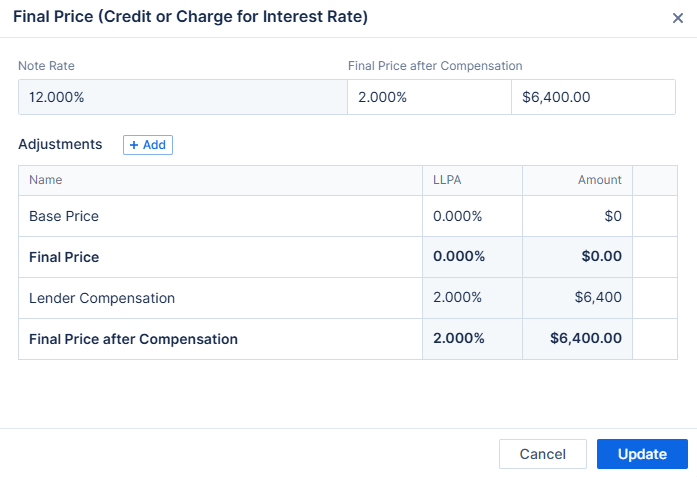Cancel the price changes
This screenshot has width=697, height=477.
point(543,454)
